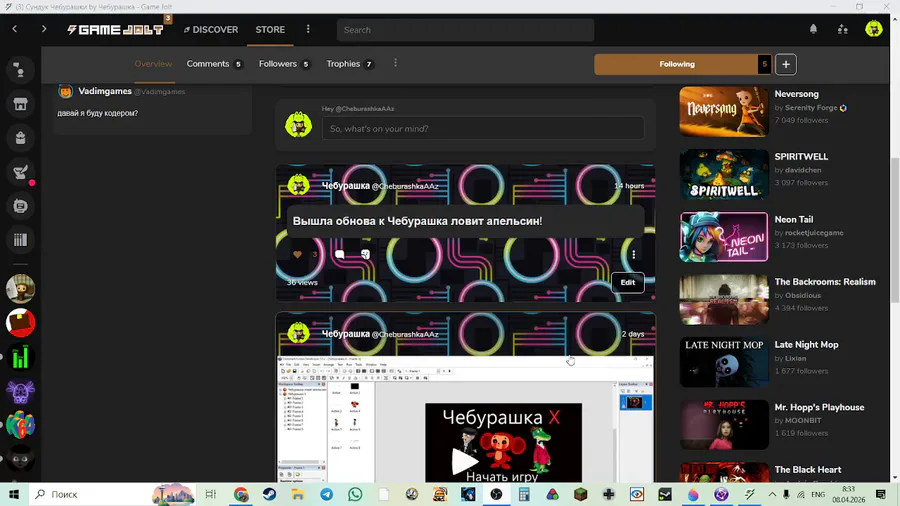Open the sidebar library icon
Viewport: 900px width, 506px height.
[20, 239]
